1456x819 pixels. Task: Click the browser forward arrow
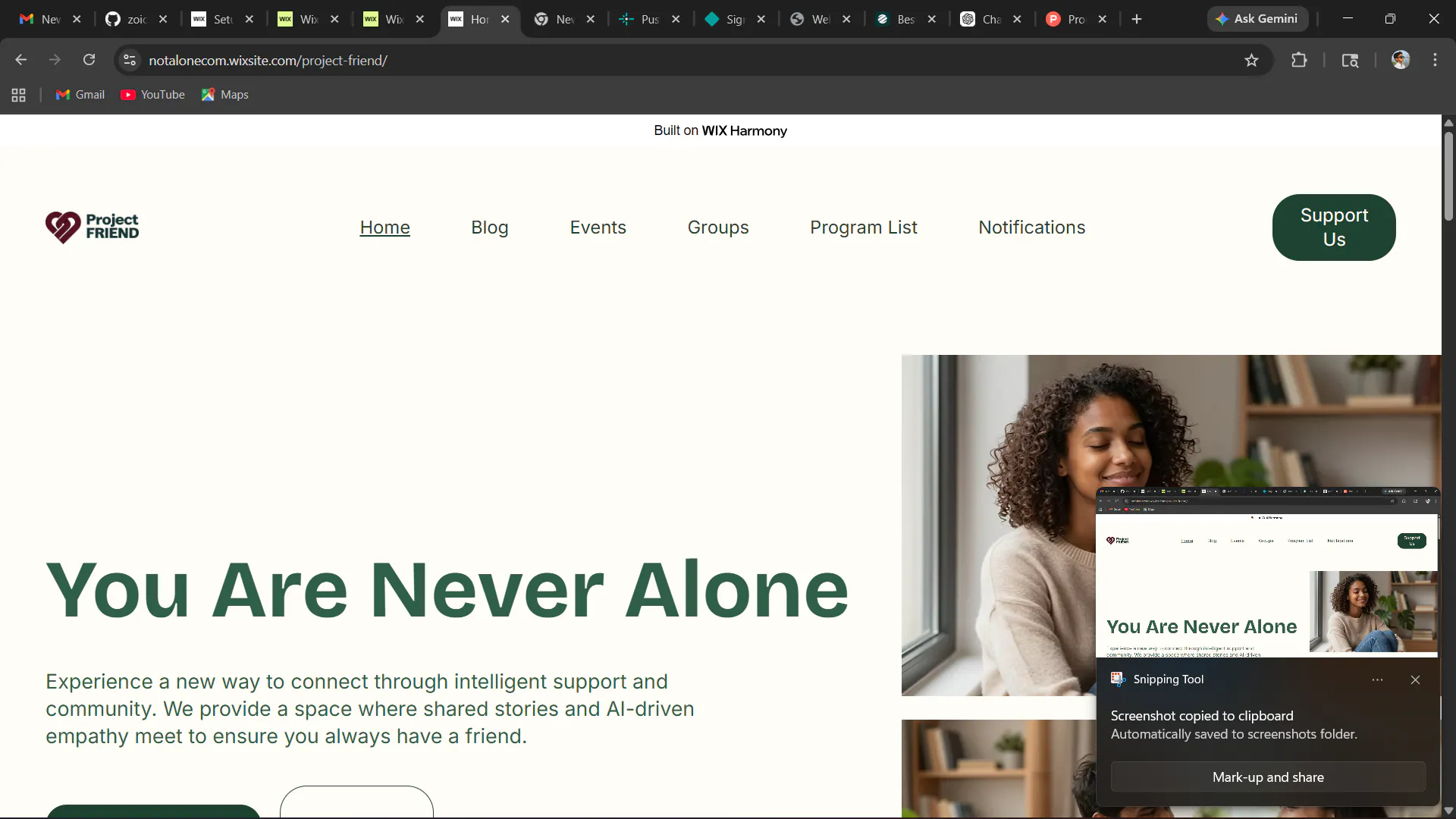point(55,60)
